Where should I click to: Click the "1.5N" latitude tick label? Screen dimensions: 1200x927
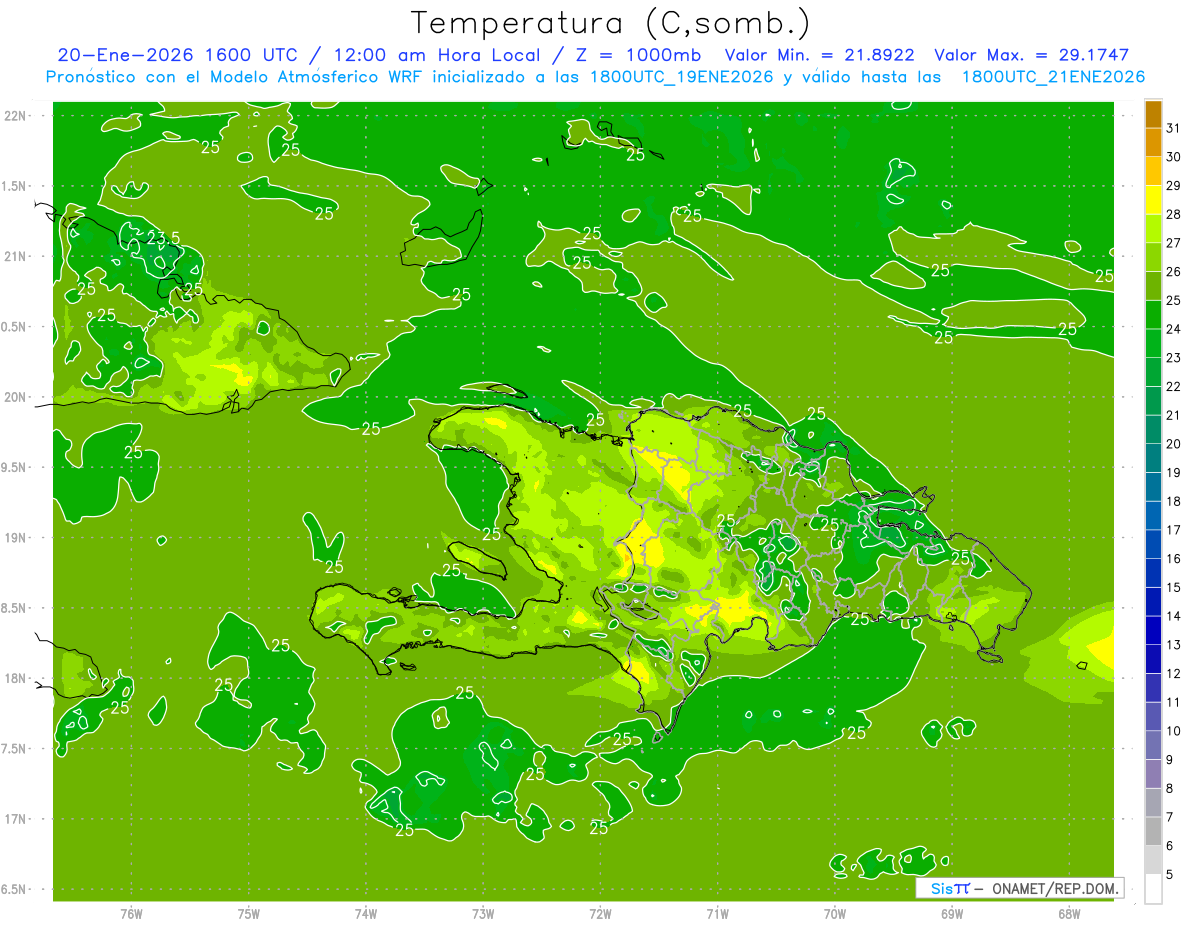coord(14,186)
